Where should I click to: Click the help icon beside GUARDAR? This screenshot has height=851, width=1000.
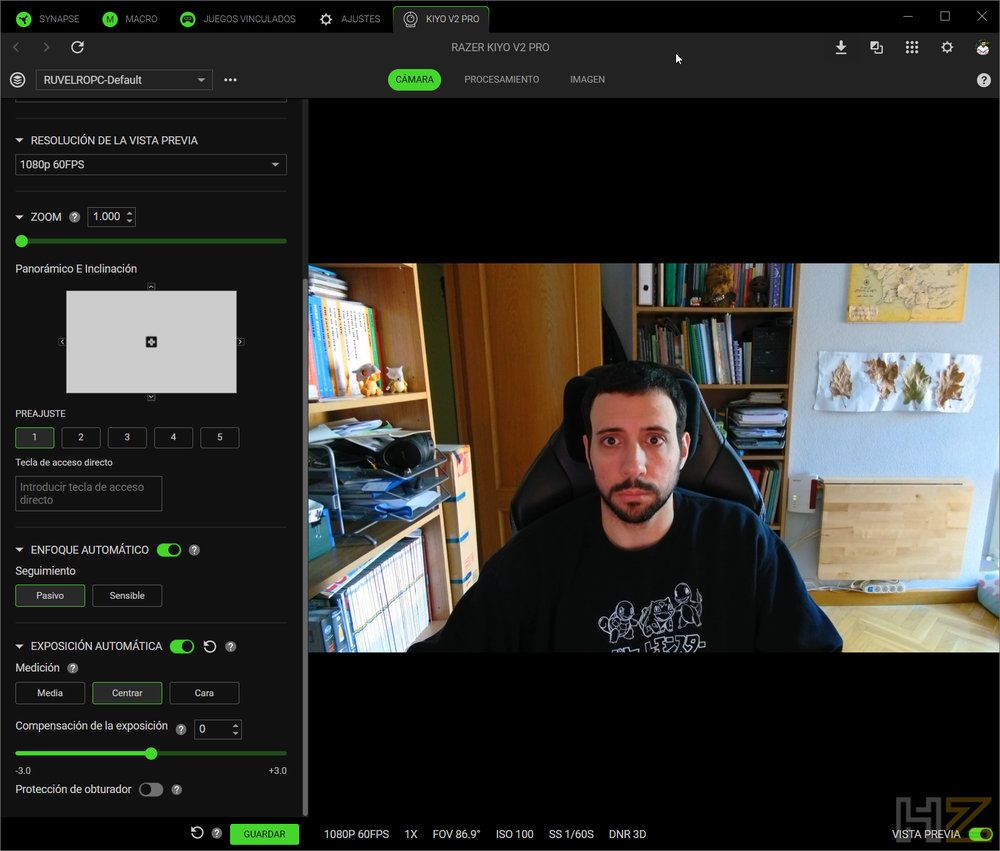(217, 833)
